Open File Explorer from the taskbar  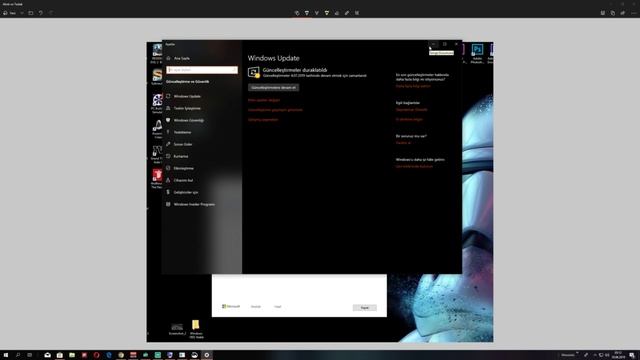pos(72,355)
